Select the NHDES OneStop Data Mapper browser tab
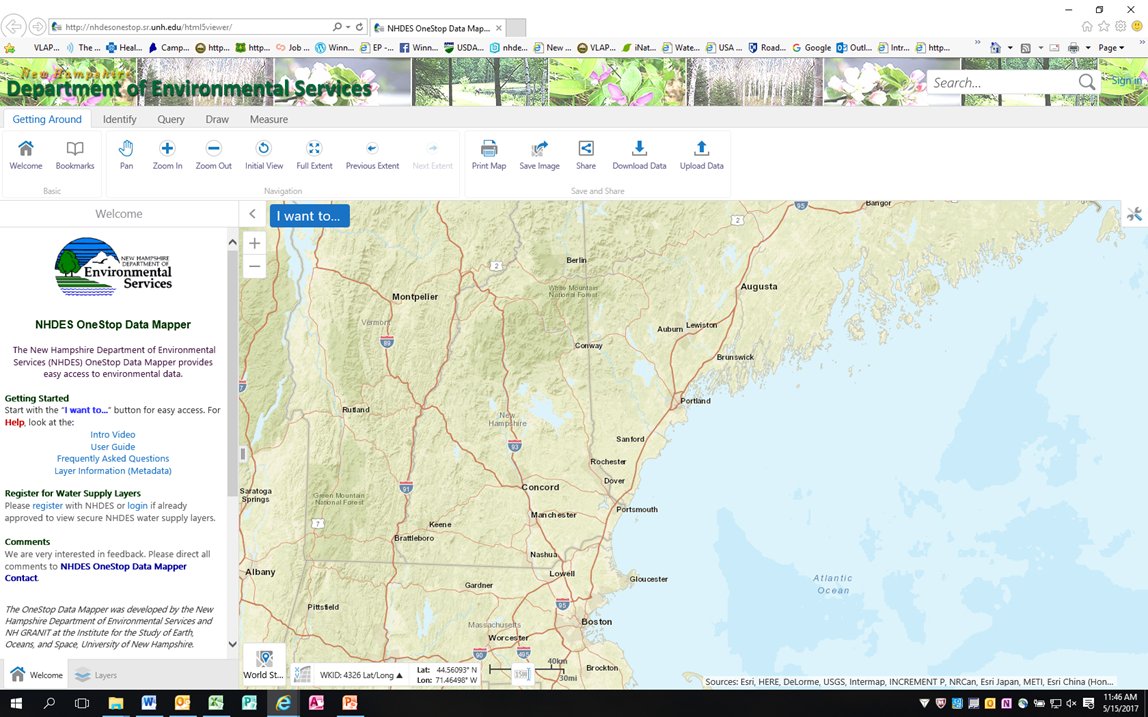The image size is (1148, 717). click(437, 28)
